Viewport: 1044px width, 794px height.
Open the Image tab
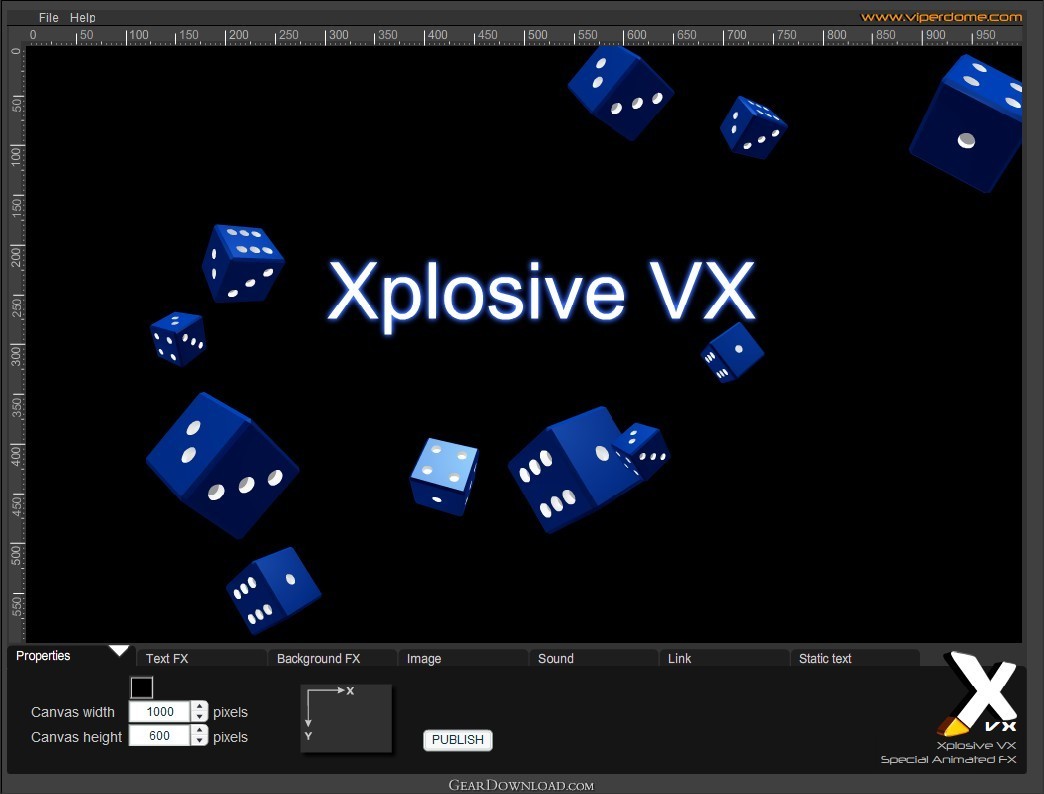pos(463,658)
